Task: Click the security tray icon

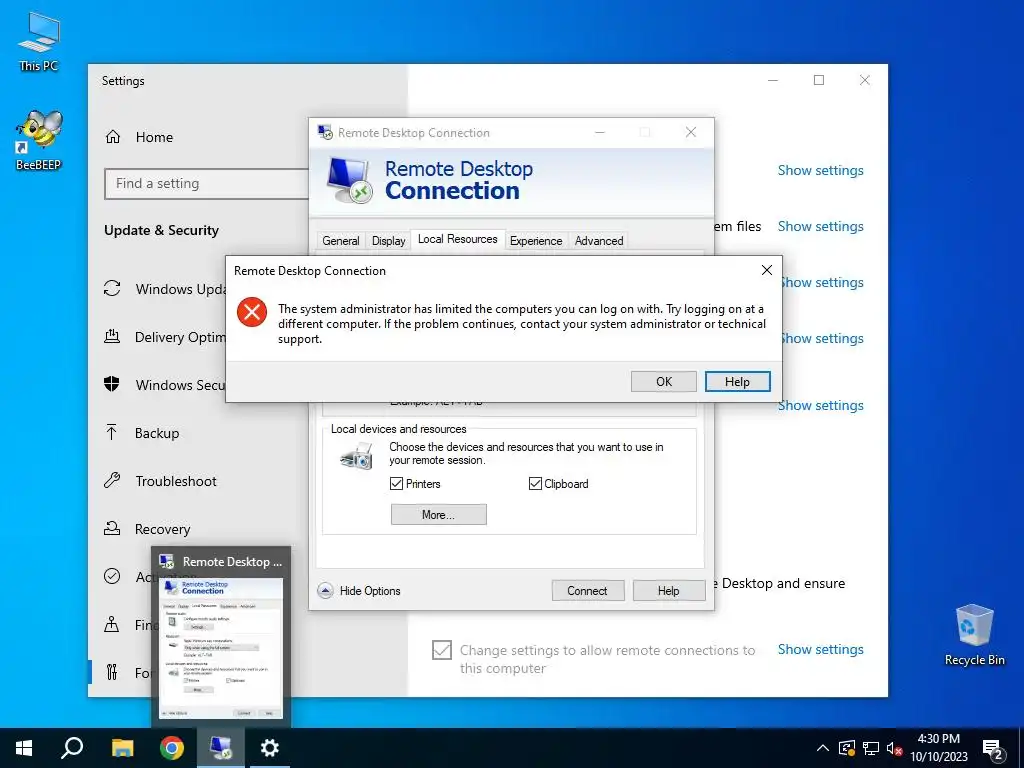Action: [846, 748]
